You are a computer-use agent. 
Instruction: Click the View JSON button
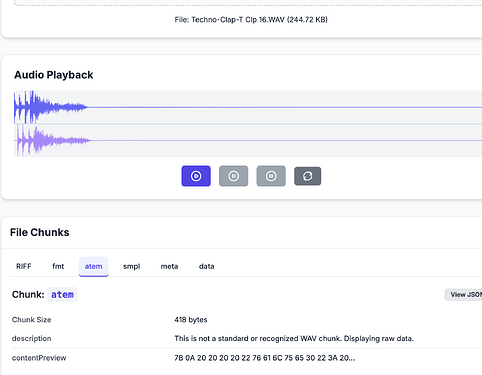pyautogui.click(x=464, y=295)
